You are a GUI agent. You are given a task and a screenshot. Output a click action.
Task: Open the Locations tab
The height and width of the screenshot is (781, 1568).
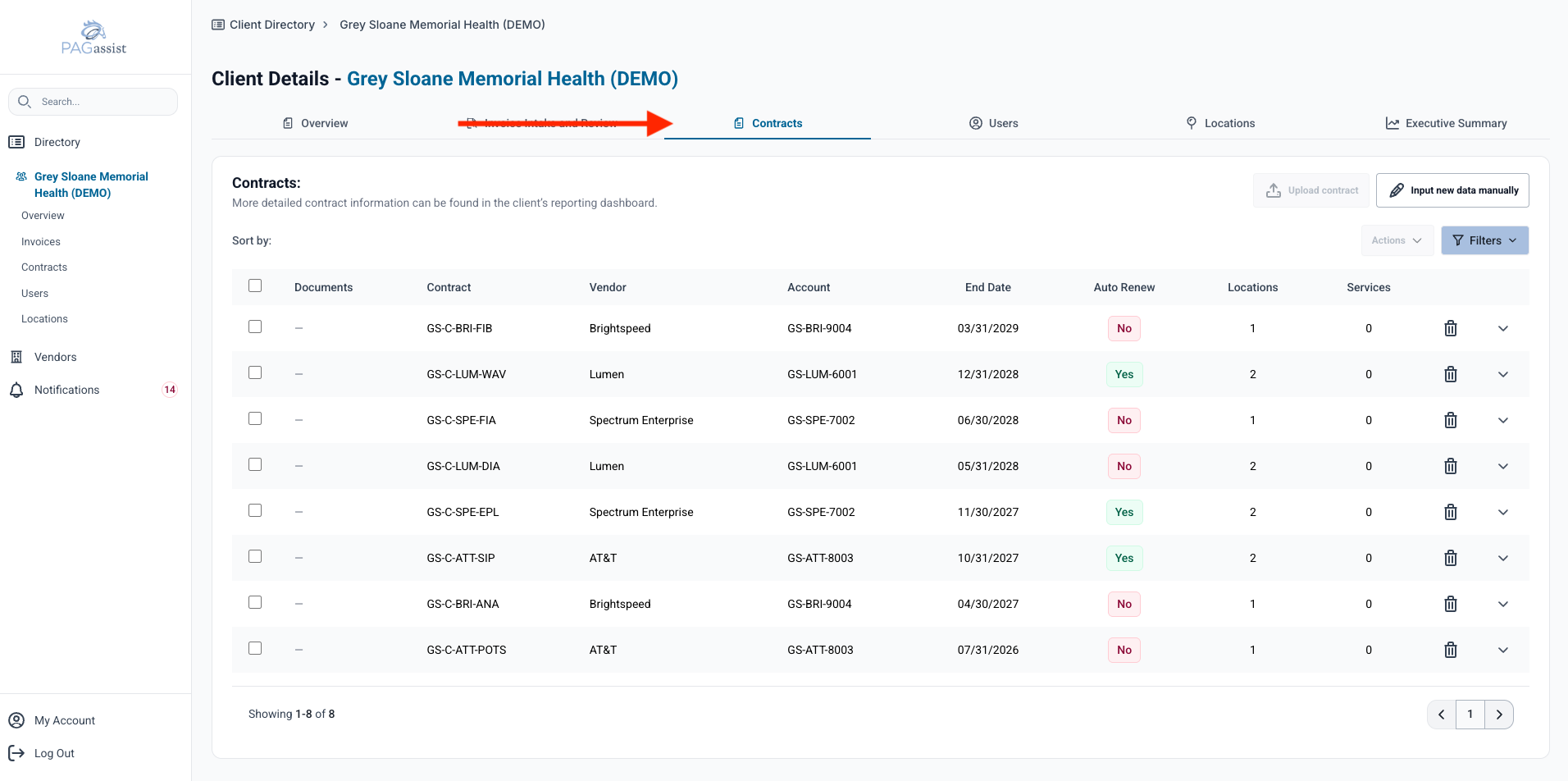pos(1220,123)
